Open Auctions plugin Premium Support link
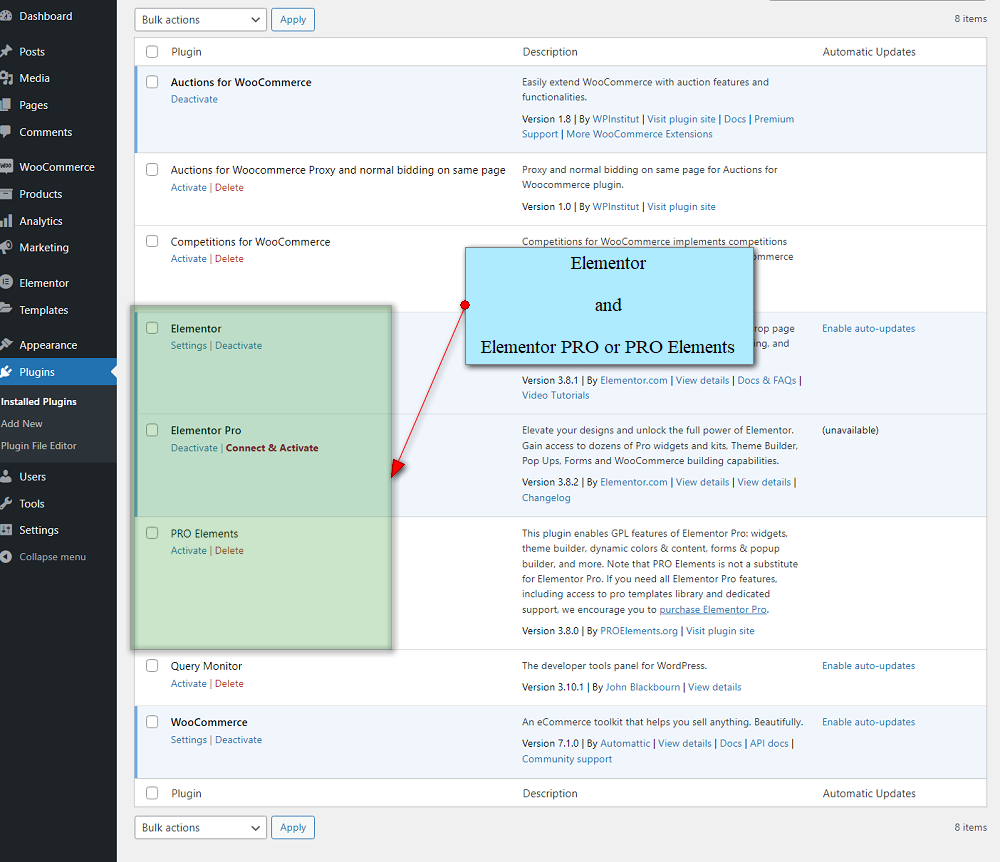 (x=774, y=119)
